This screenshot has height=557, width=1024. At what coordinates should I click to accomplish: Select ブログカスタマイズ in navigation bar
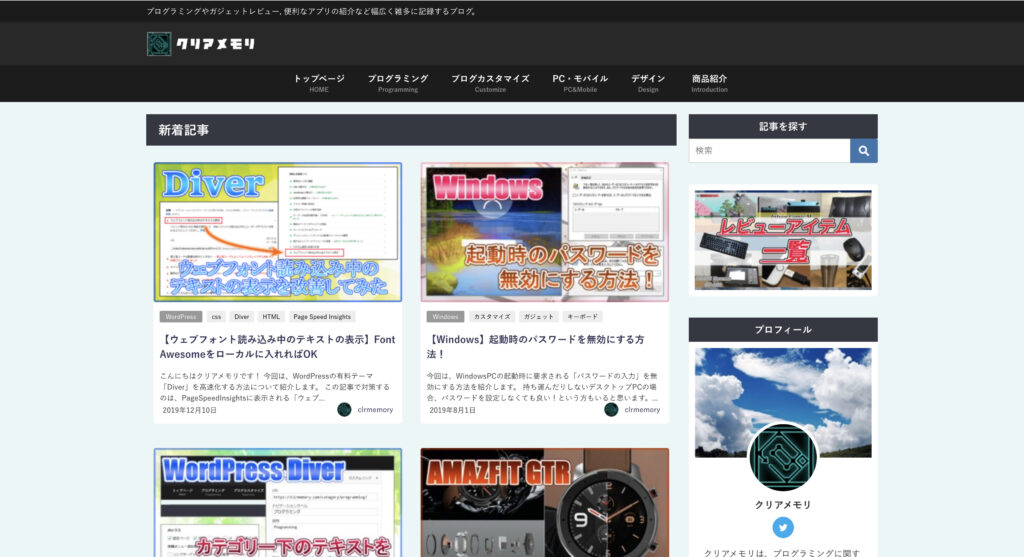(490, 83)
